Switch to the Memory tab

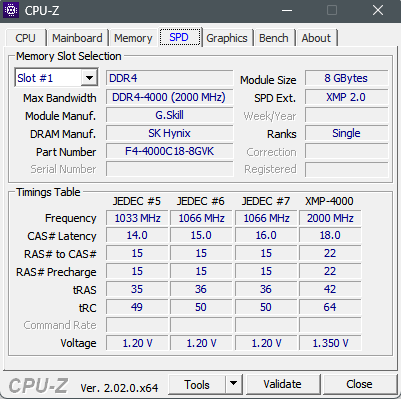[133, 38]
